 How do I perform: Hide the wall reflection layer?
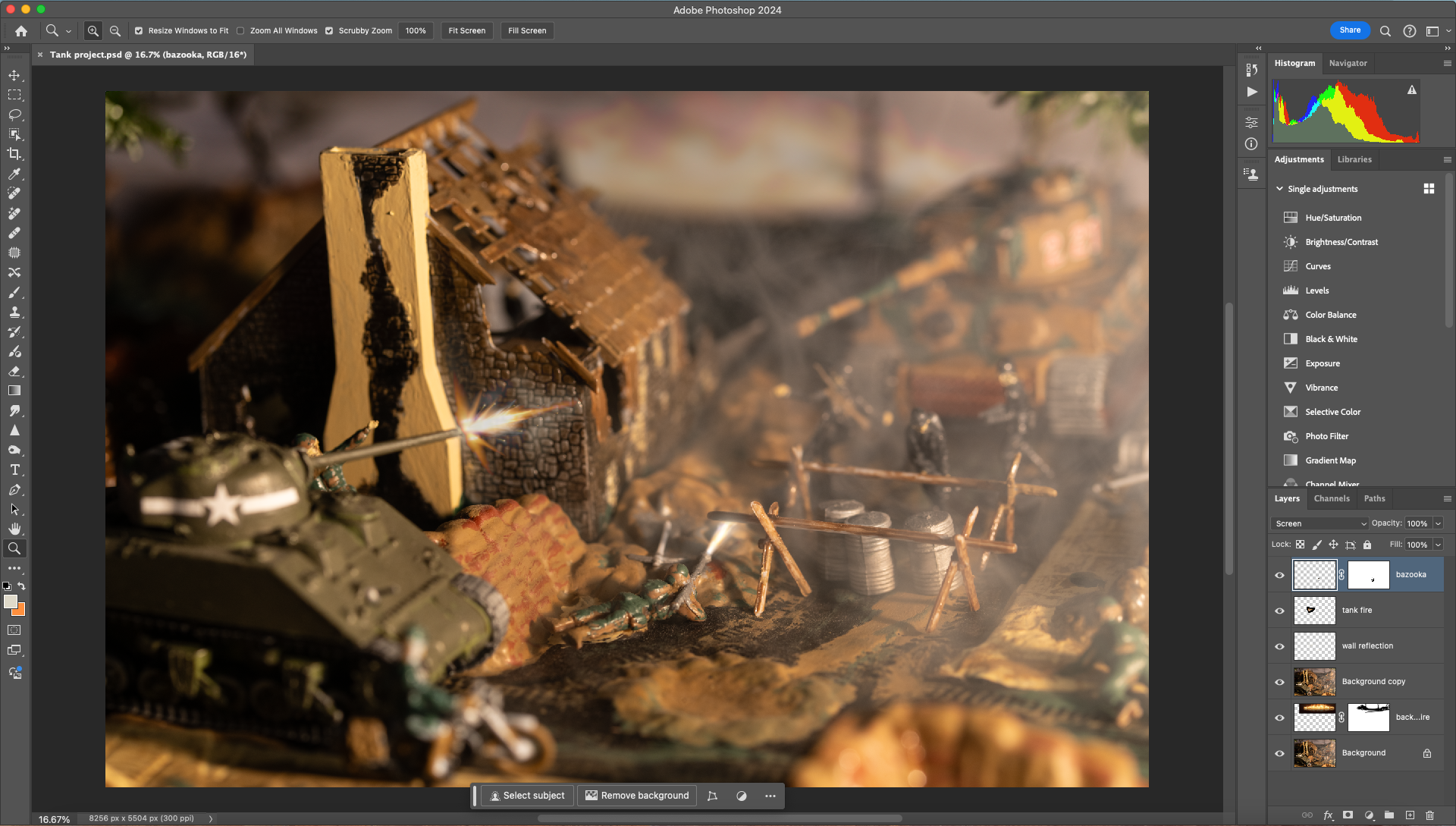coord(1279,647)
